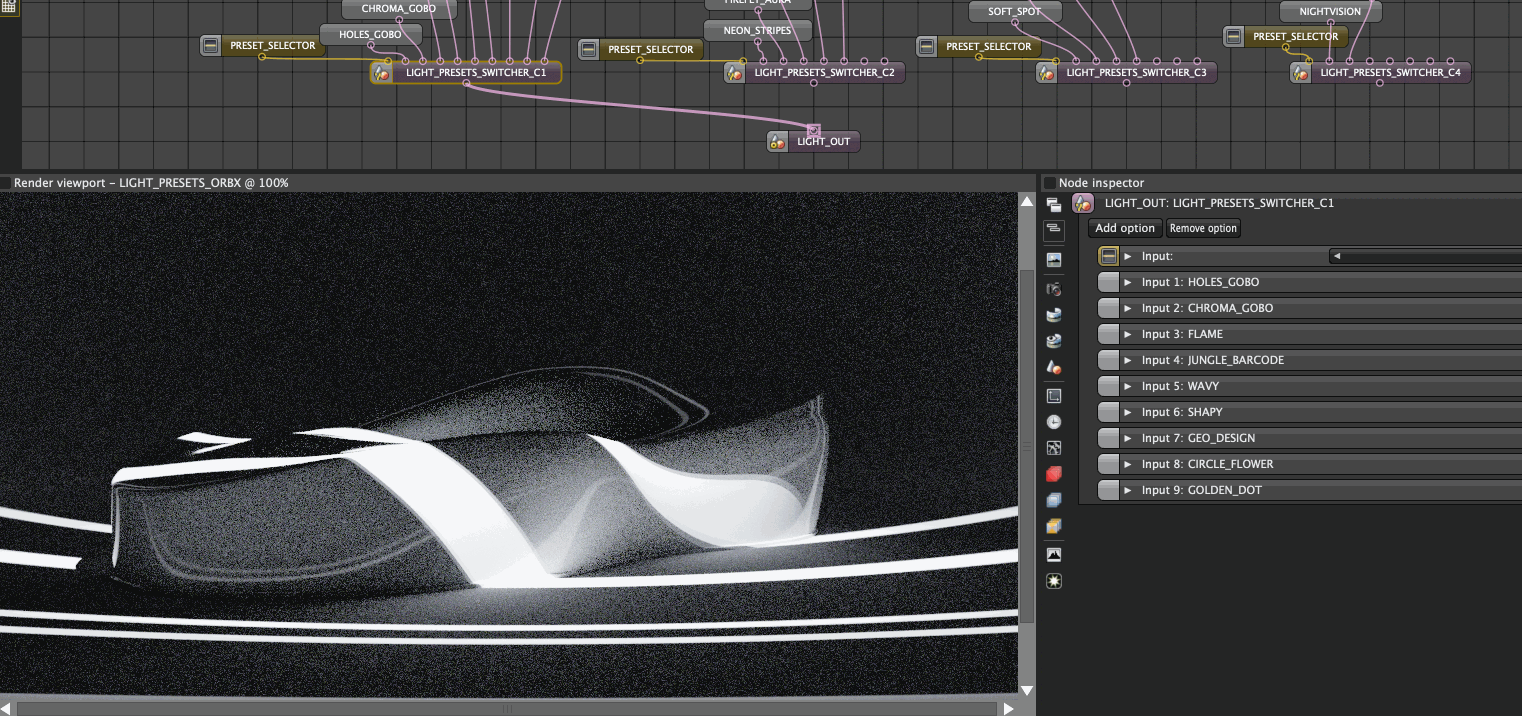1522x716 pixels.
Task: Click LIGHT_PRESETS_SWITCHER_C4 node icon
Action: [1301, 72]
